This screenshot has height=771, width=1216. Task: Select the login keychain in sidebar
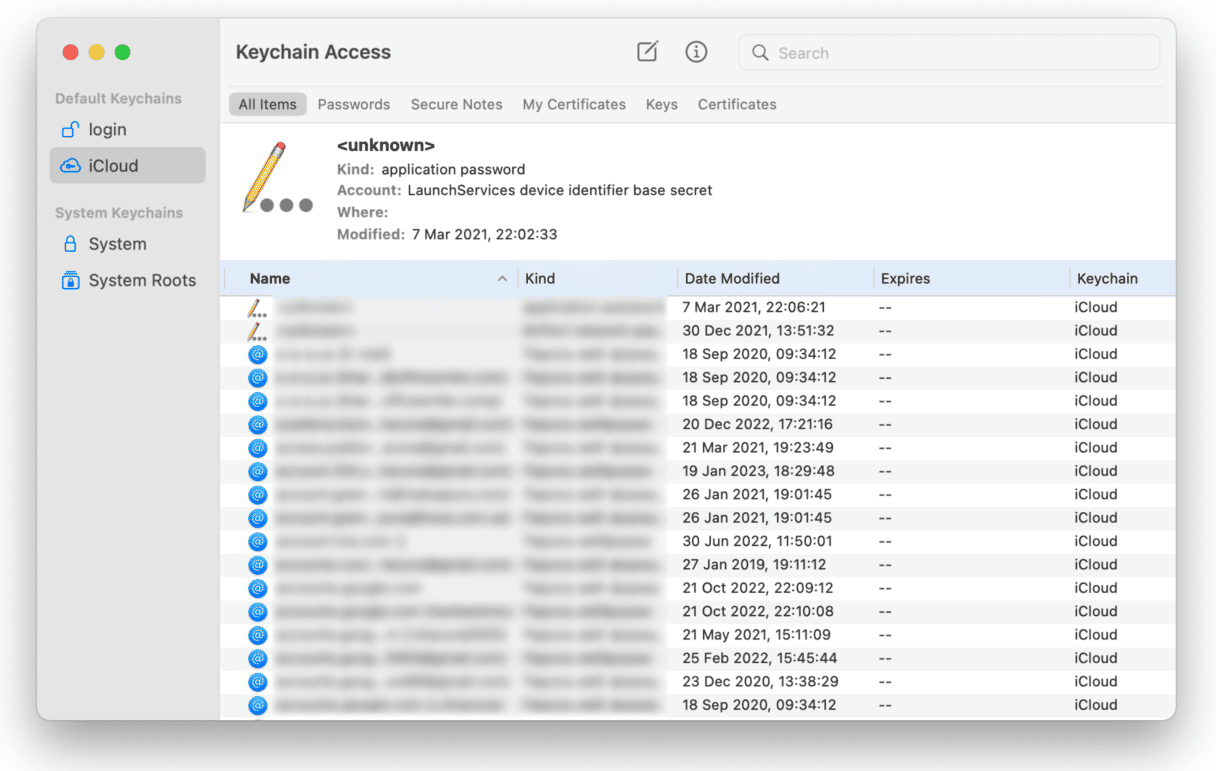tap(127, 129)
